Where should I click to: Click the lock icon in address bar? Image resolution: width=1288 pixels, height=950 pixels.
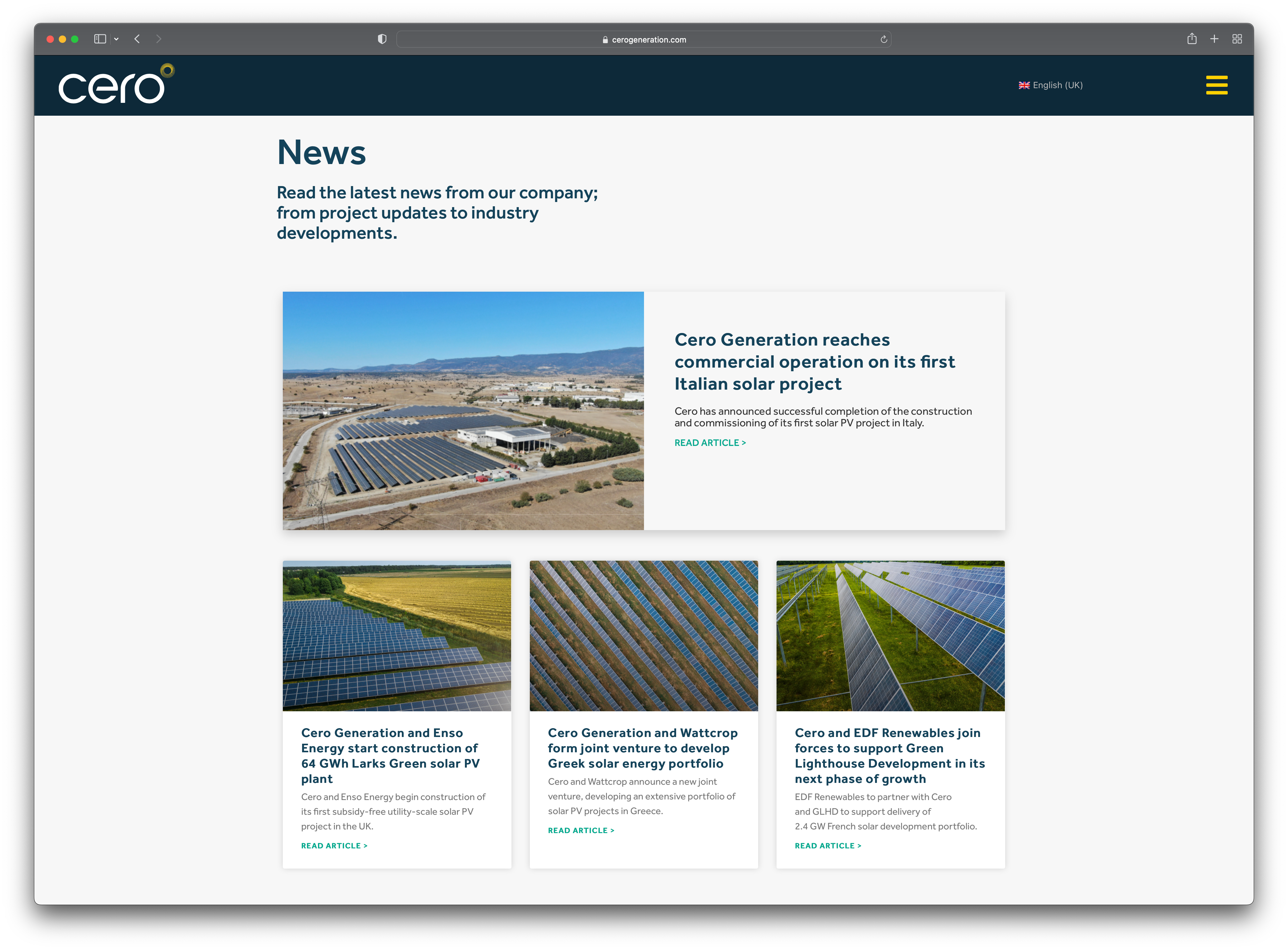pos(605,40)
